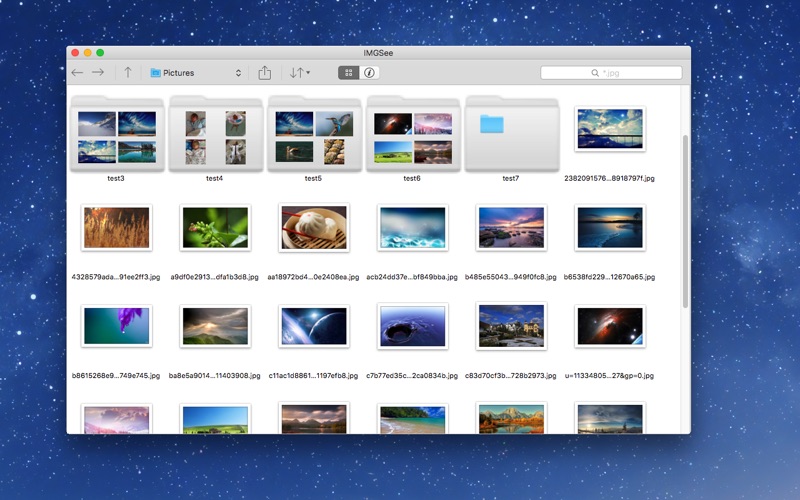Go forward with the right arrow
Viewport: 800px width, 500px height.
coord(98,72)
